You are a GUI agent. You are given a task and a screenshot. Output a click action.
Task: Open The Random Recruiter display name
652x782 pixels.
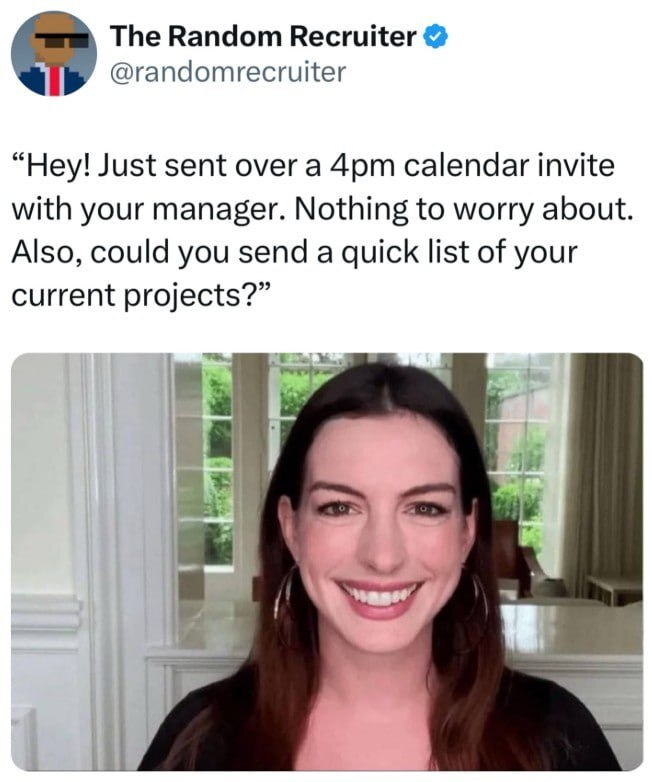click(263, 36)
